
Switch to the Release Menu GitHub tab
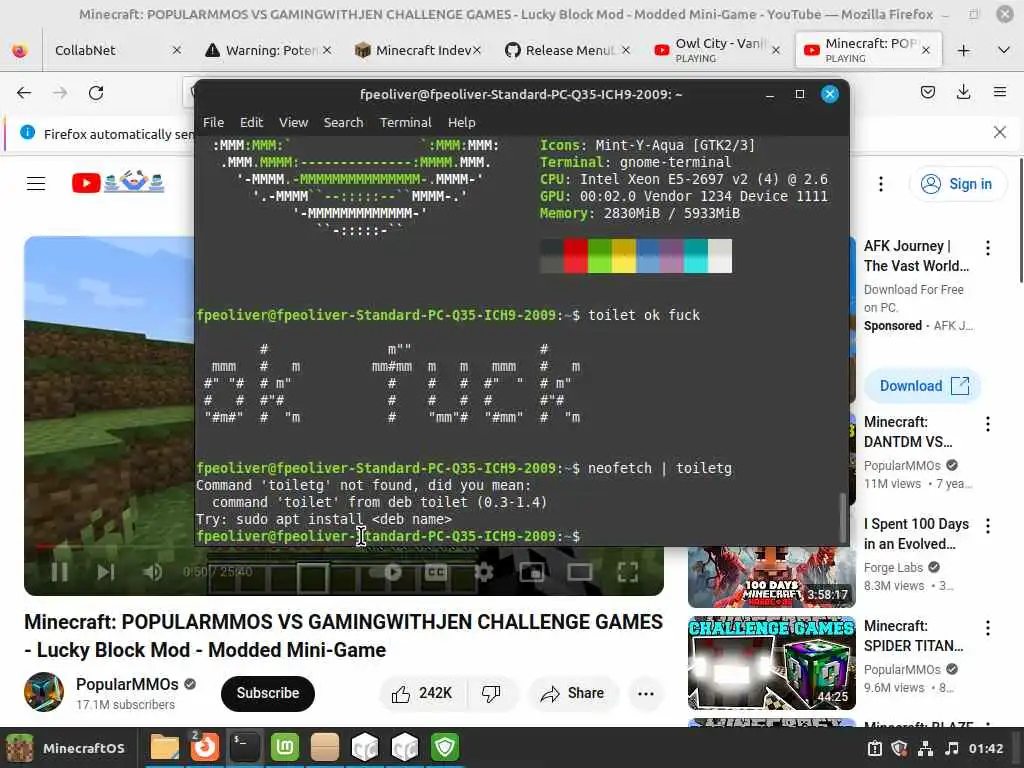[x=569, y=50]
